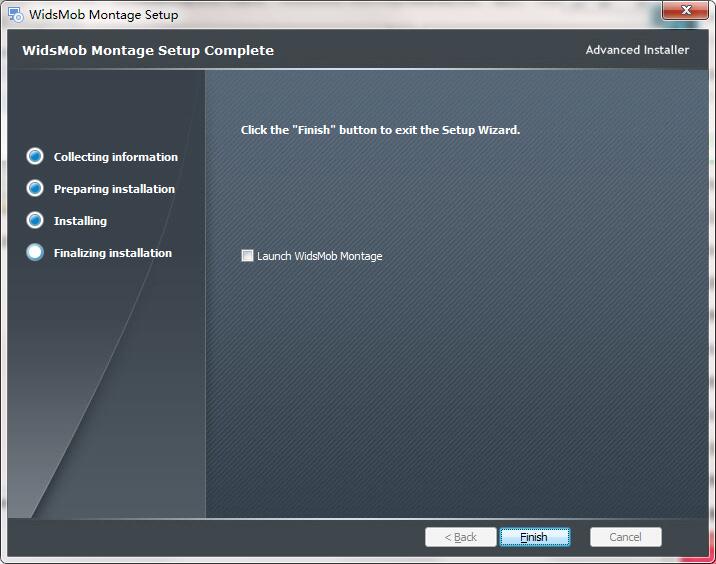Select the "Preparing installation" step text
This screenshot has height=564, width=716.
[x=114, y=189]
